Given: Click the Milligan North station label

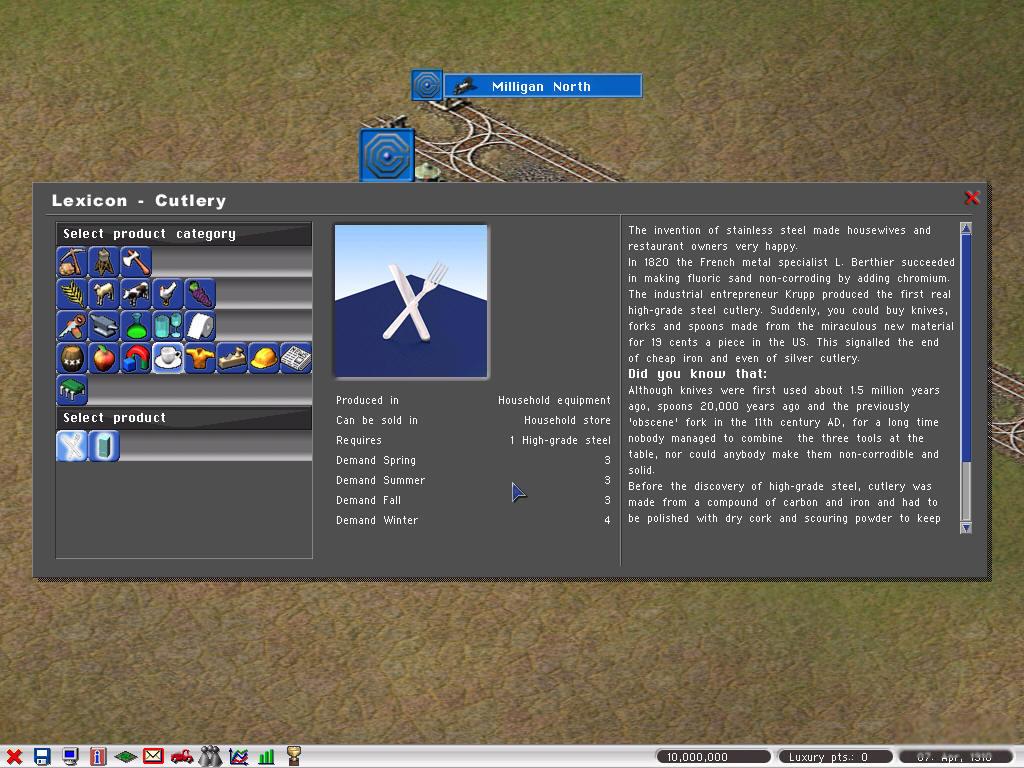Looking at the screenshot, I should click(543, 86).
